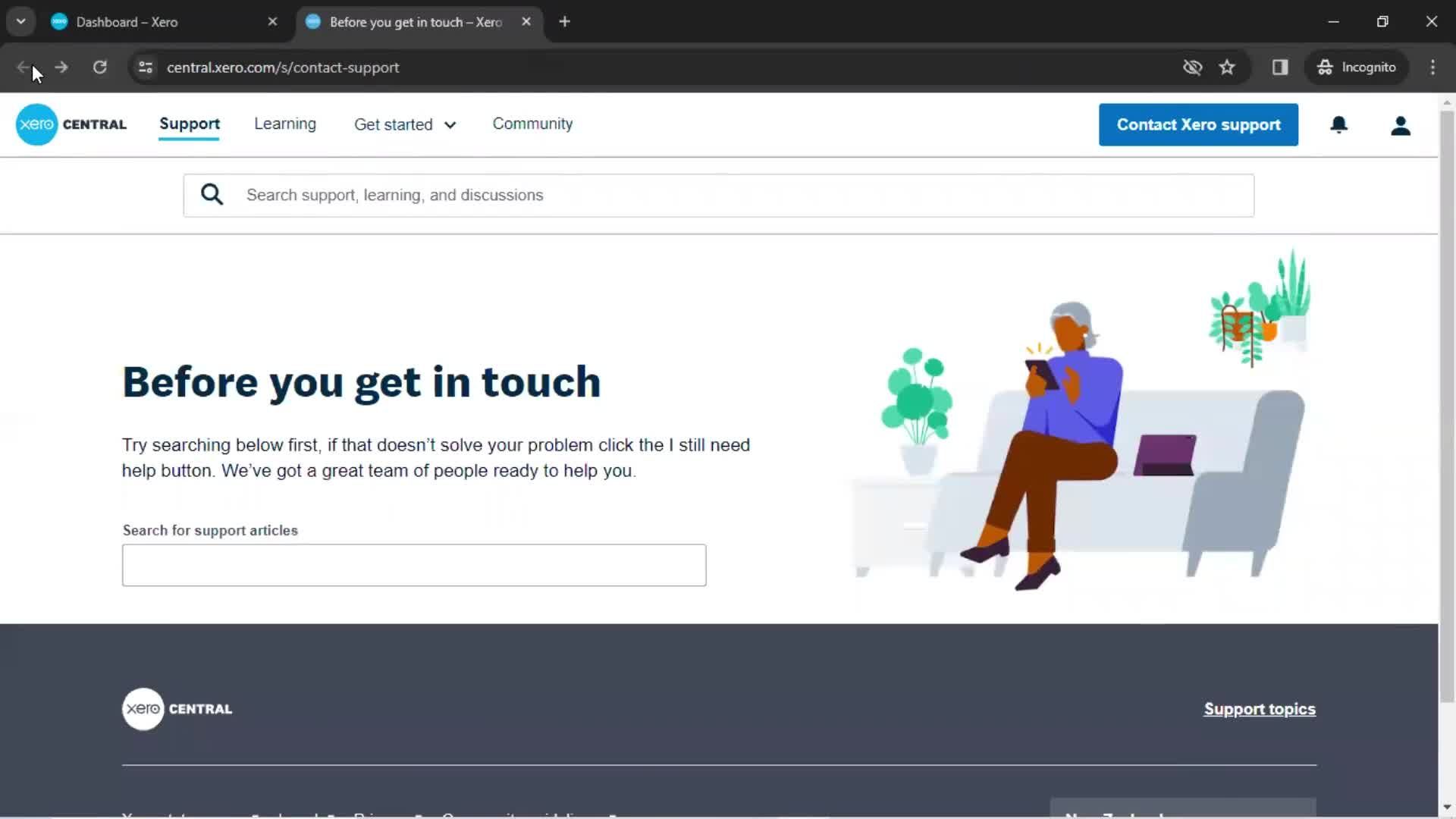Click the page vertical scrollbar
Image resolution: width=1456 pixels, height=819 pixels.
1447,406
